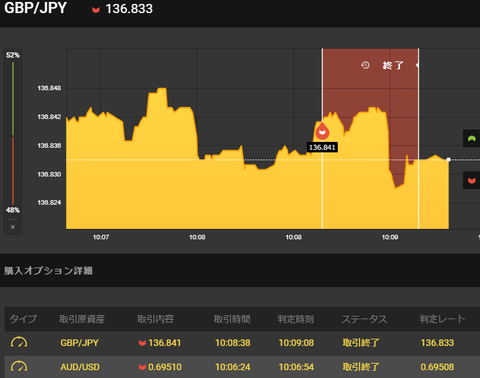Viewport: 480px width, 378px height.
Task: Click the red LOW arrow button
Action: tap(471, 180)
